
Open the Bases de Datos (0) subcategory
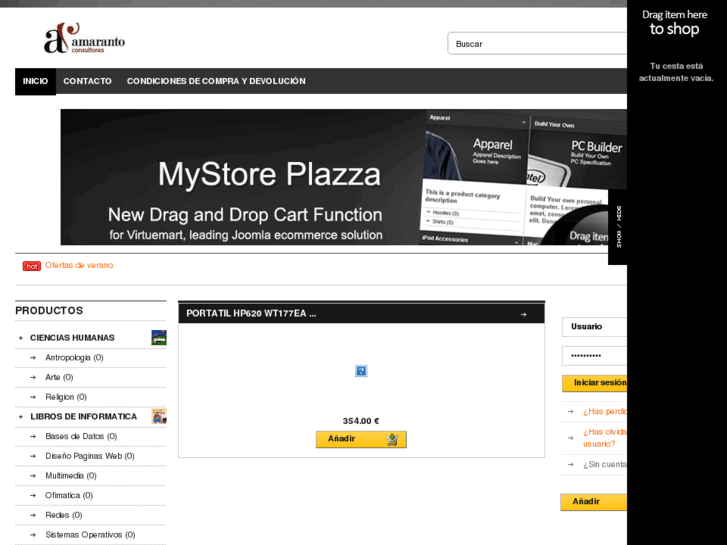[x=81, y=436]
